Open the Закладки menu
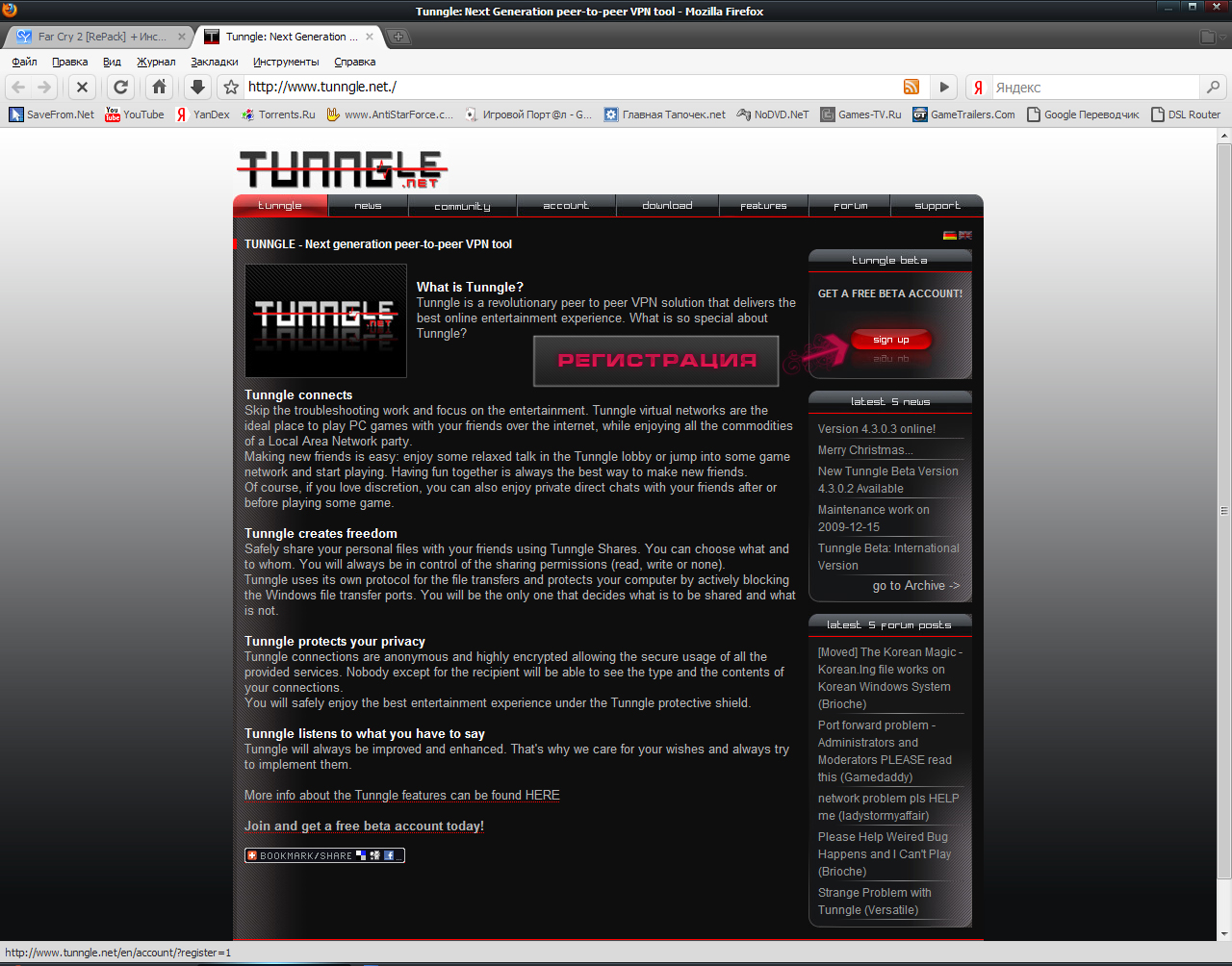Viewport: 1232px width, 966px height. pos(214,62)
